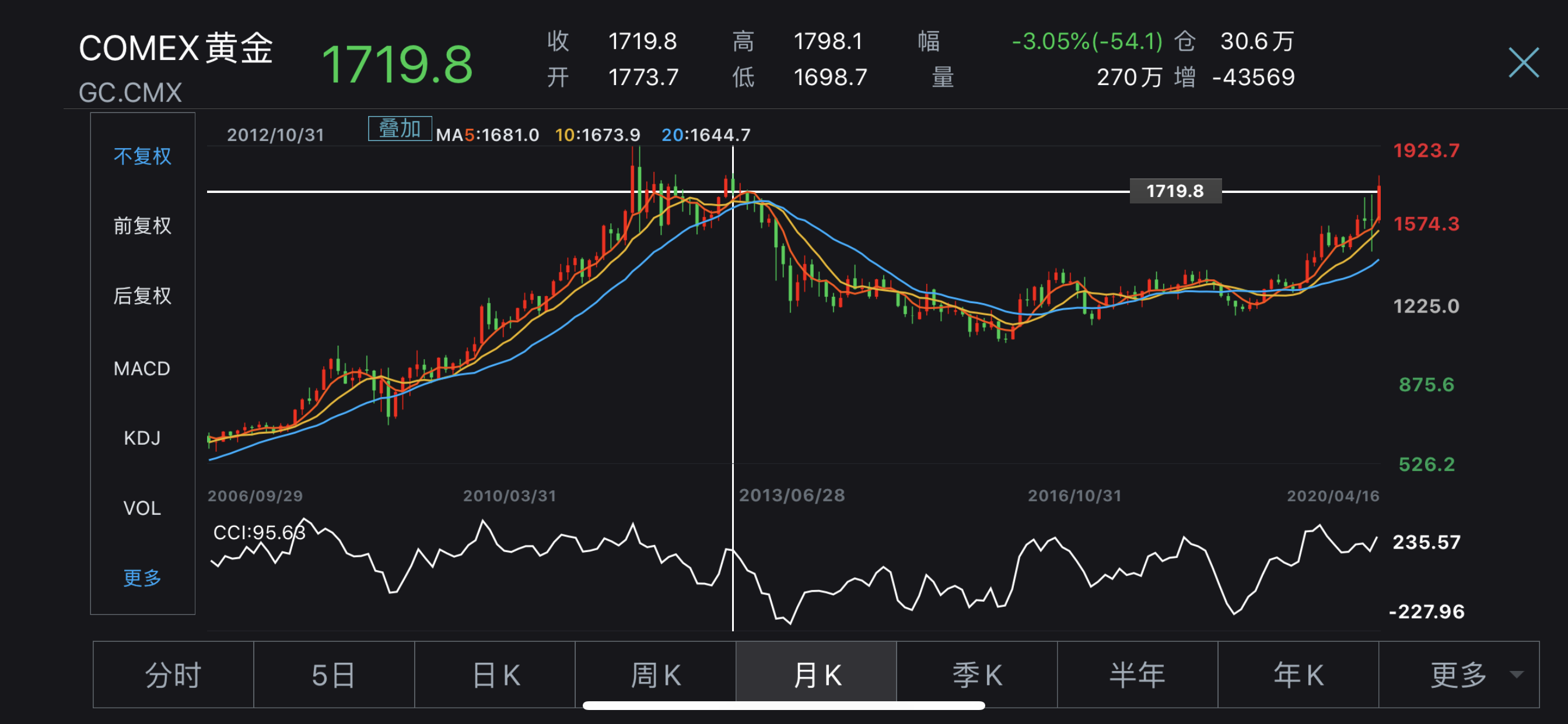
Task: Select 前复权 price adjustment option
Action: coord(142,226)
